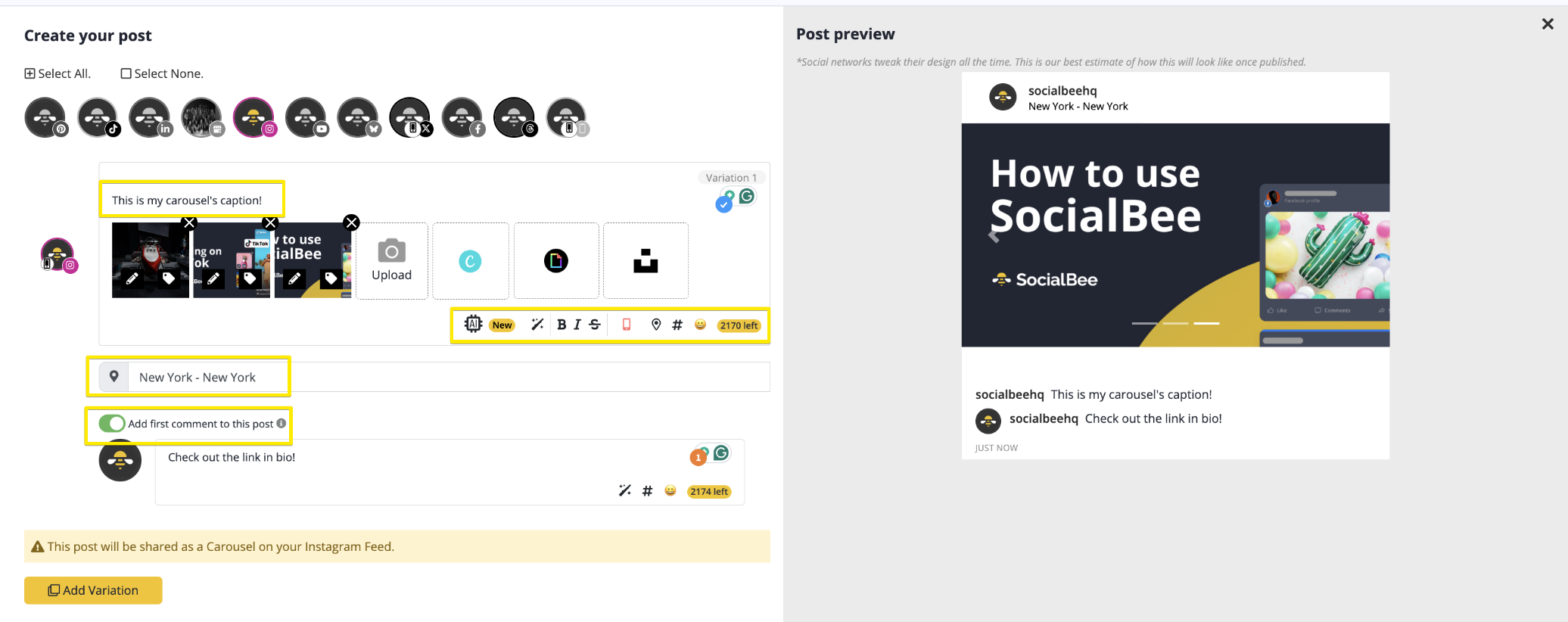Remove the TikTok image from carousel
This screenshot has height=622, width=1568.
coord(270,222)
